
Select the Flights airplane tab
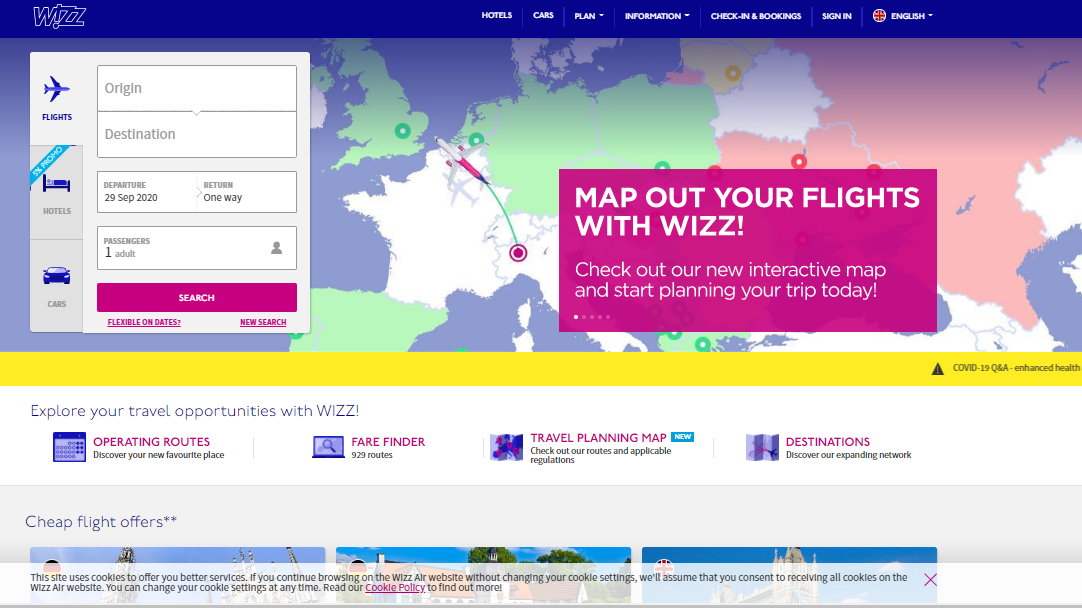click(57, 99)
